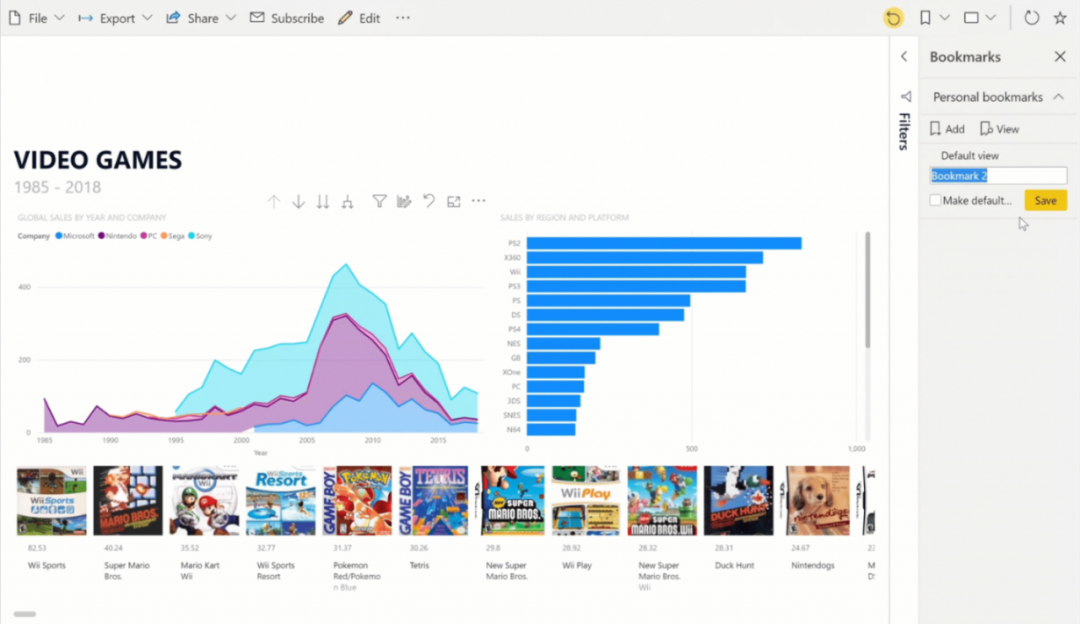Select the Wii Sports cover thumbnail
Screen dimensions: 1080x624
pos(52,501)
